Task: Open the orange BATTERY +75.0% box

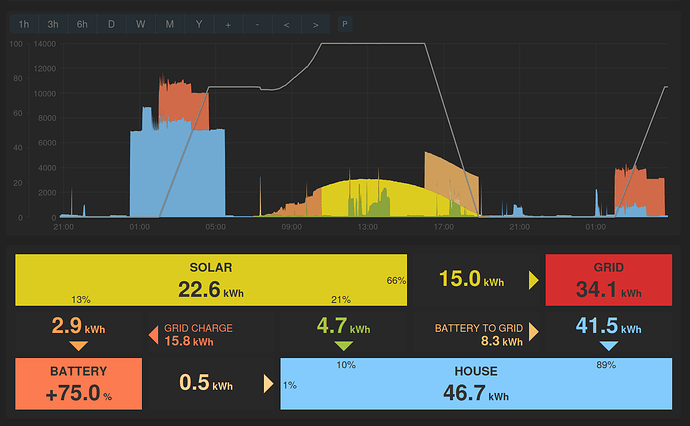Action: click(78, 384)
